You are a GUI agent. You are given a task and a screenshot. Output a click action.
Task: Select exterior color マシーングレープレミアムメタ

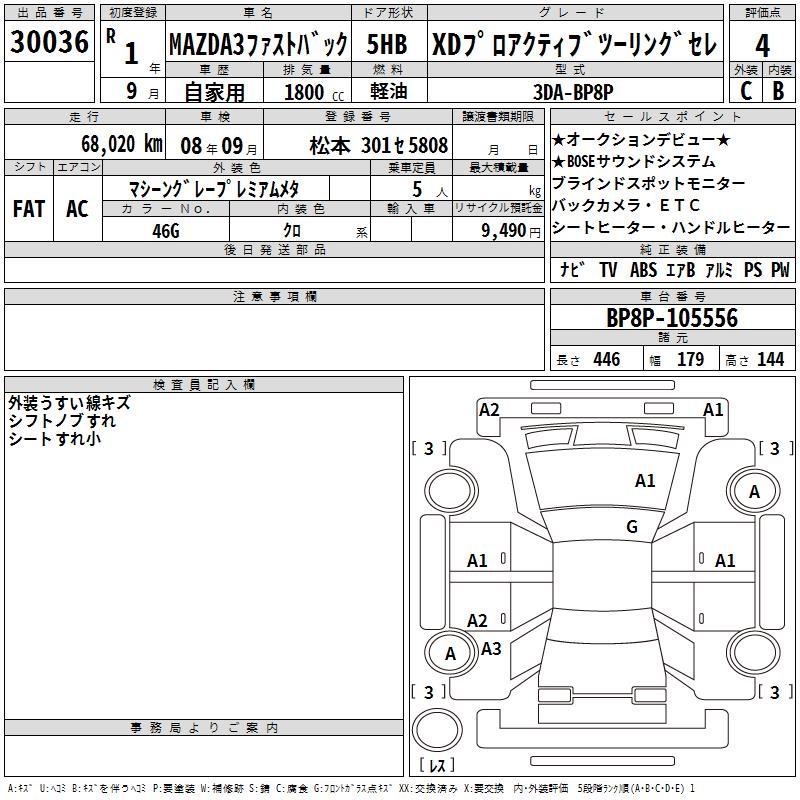click(x=214, y=189)
